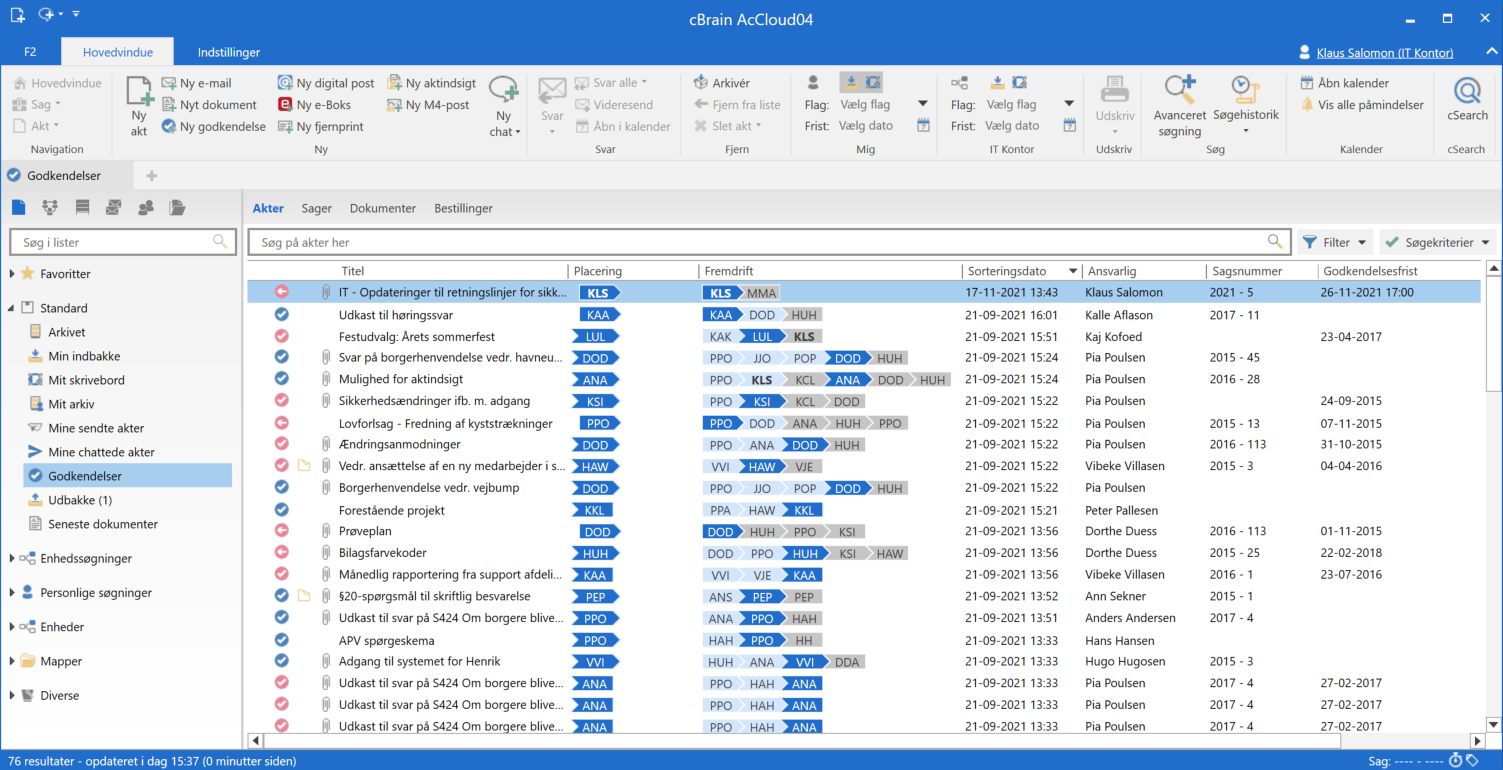Expand the Personlige søgninger node

12,593
